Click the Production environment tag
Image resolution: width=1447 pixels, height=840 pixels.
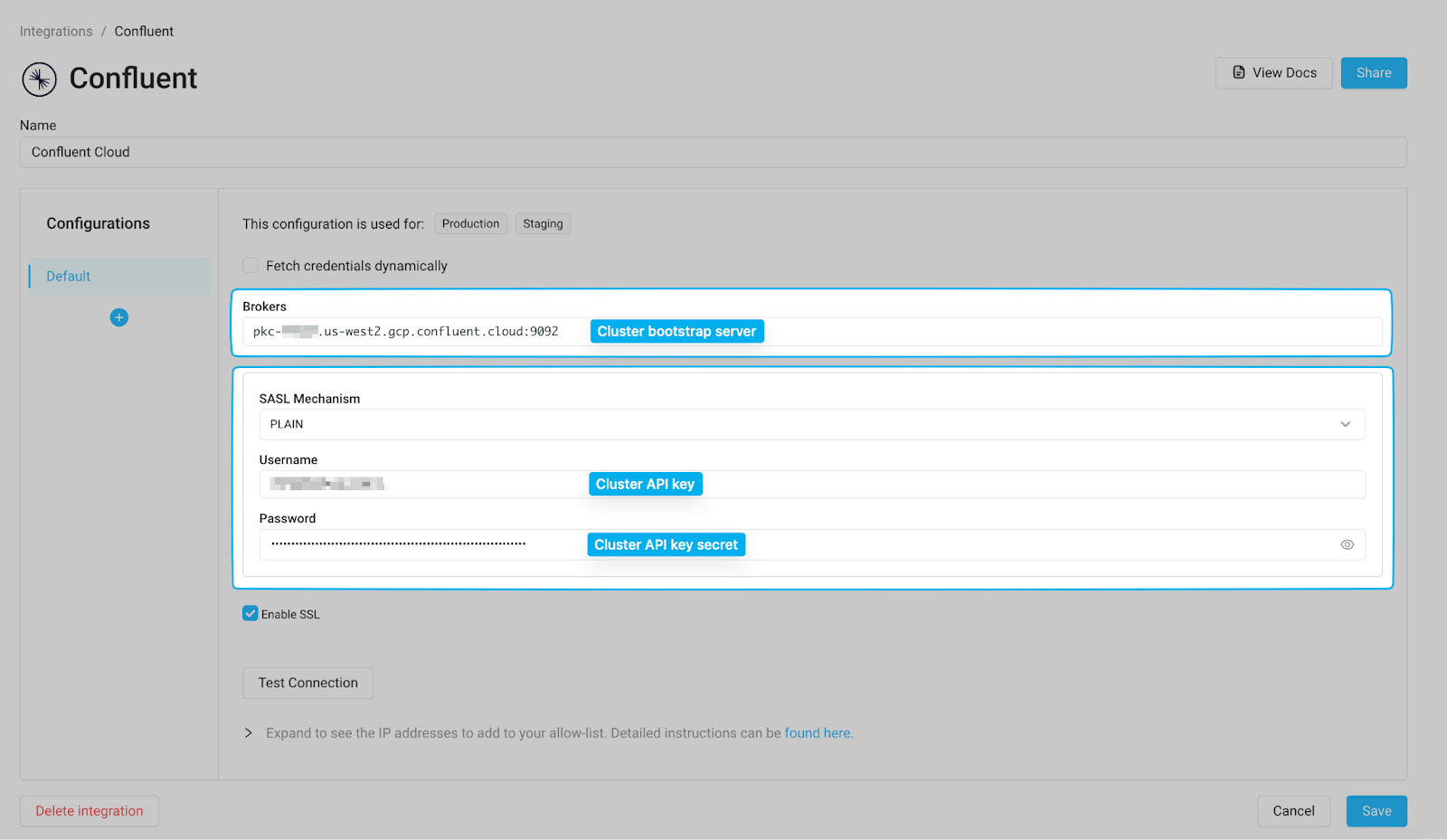pyautogui.click(x=470, y=223)
